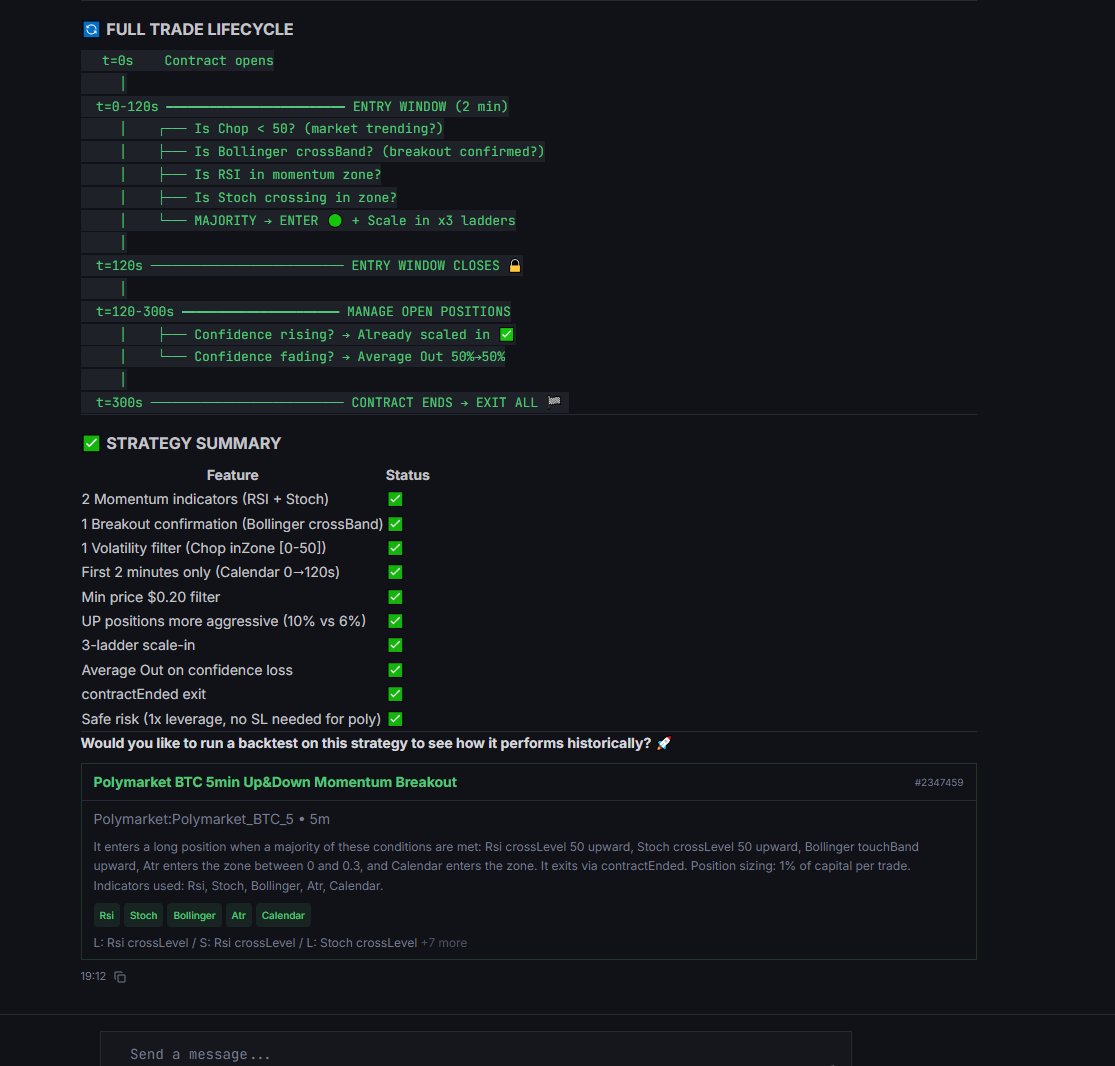
Task: Click 'MANAGE OPEN POSITIONS' line
Action: coord(428,311)
